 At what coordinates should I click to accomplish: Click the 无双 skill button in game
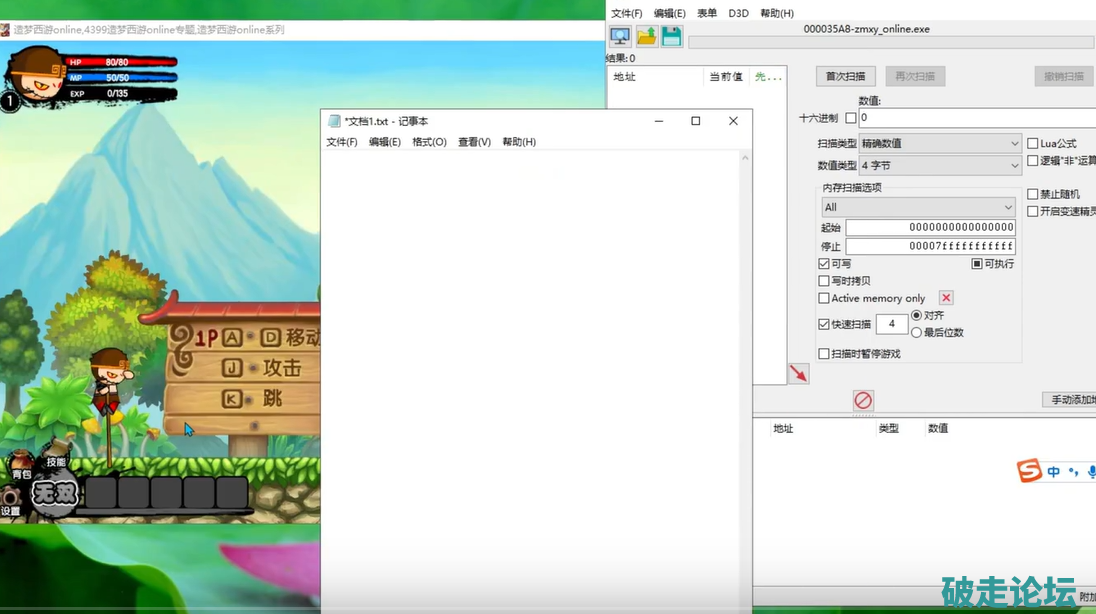(x=54, y=493)
